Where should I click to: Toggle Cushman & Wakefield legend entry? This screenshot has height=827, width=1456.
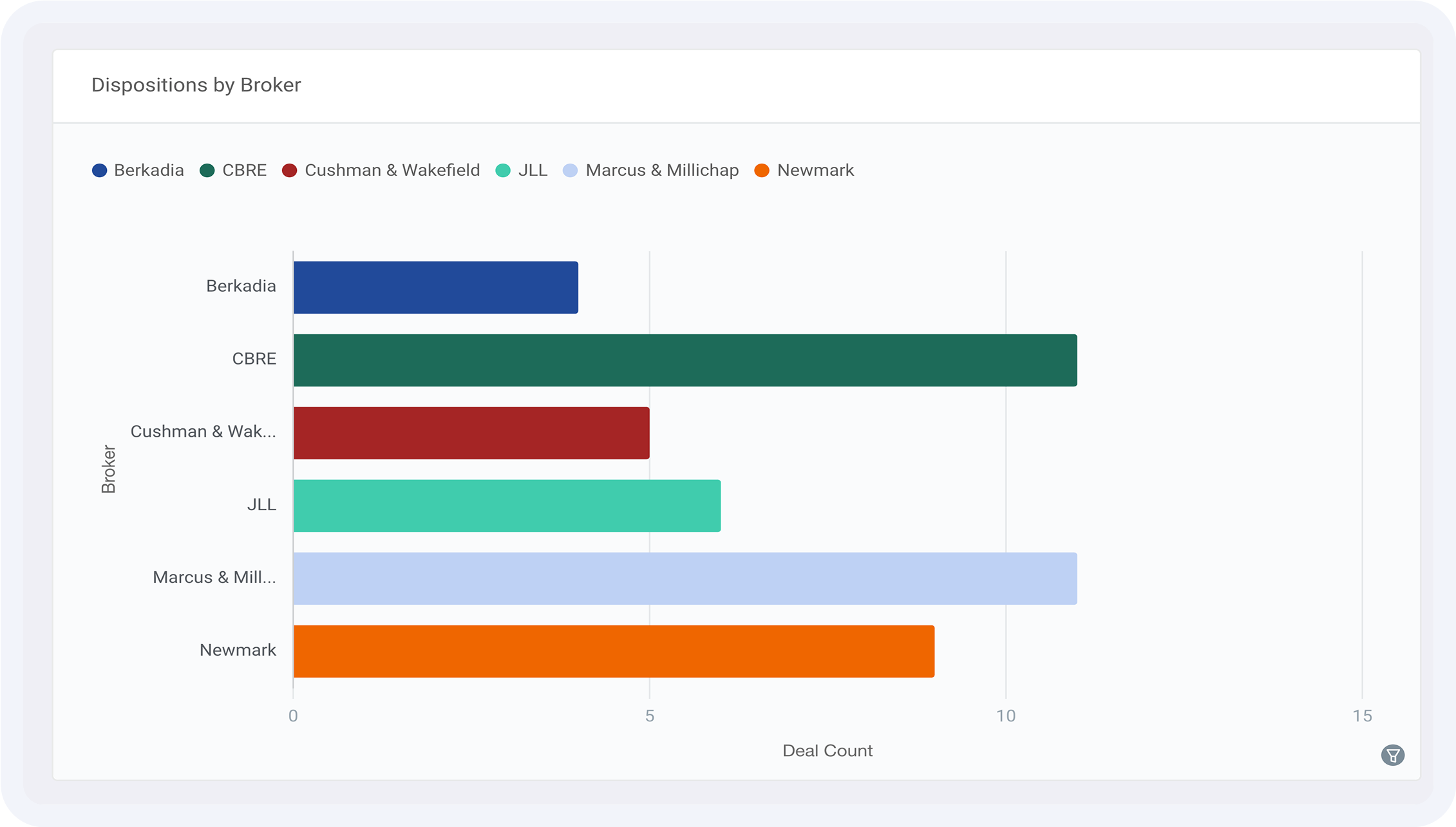tap(381, 170)
